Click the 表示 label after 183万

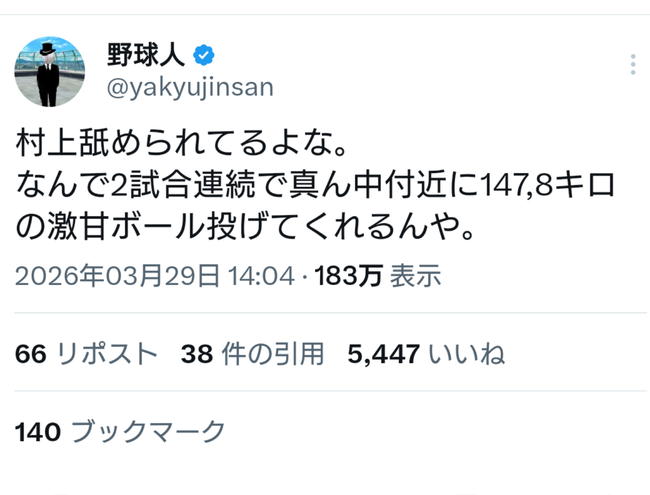coord(415,275)
